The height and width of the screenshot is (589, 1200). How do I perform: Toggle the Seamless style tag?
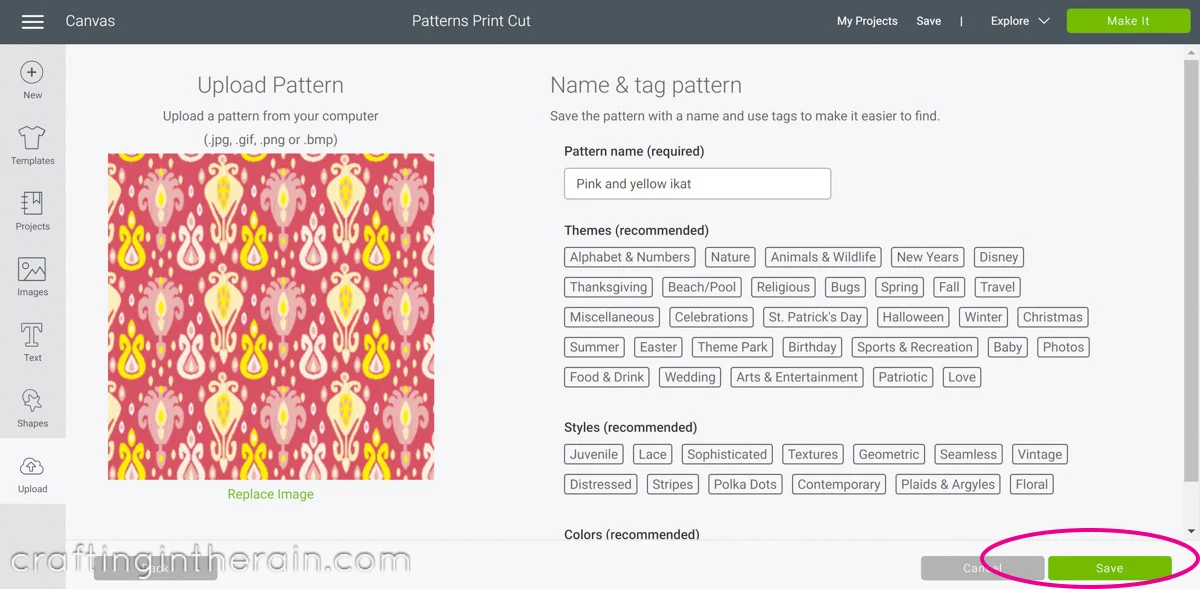(968, 454)
